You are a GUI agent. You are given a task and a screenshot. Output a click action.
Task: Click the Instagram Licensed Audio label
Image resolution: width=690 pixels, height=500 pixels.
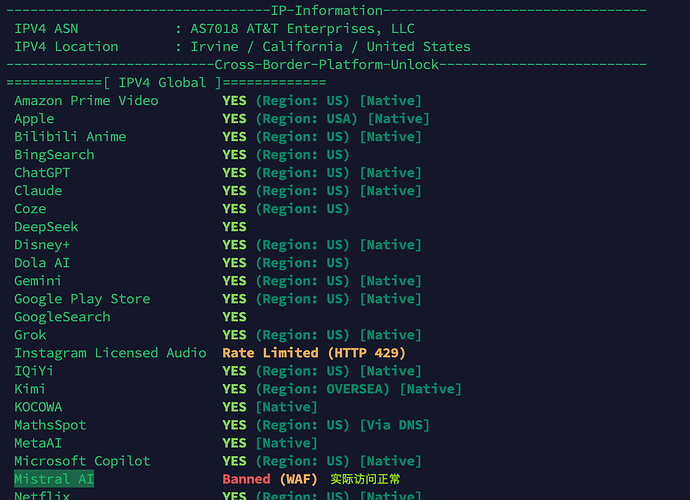[x=110, y=353]
